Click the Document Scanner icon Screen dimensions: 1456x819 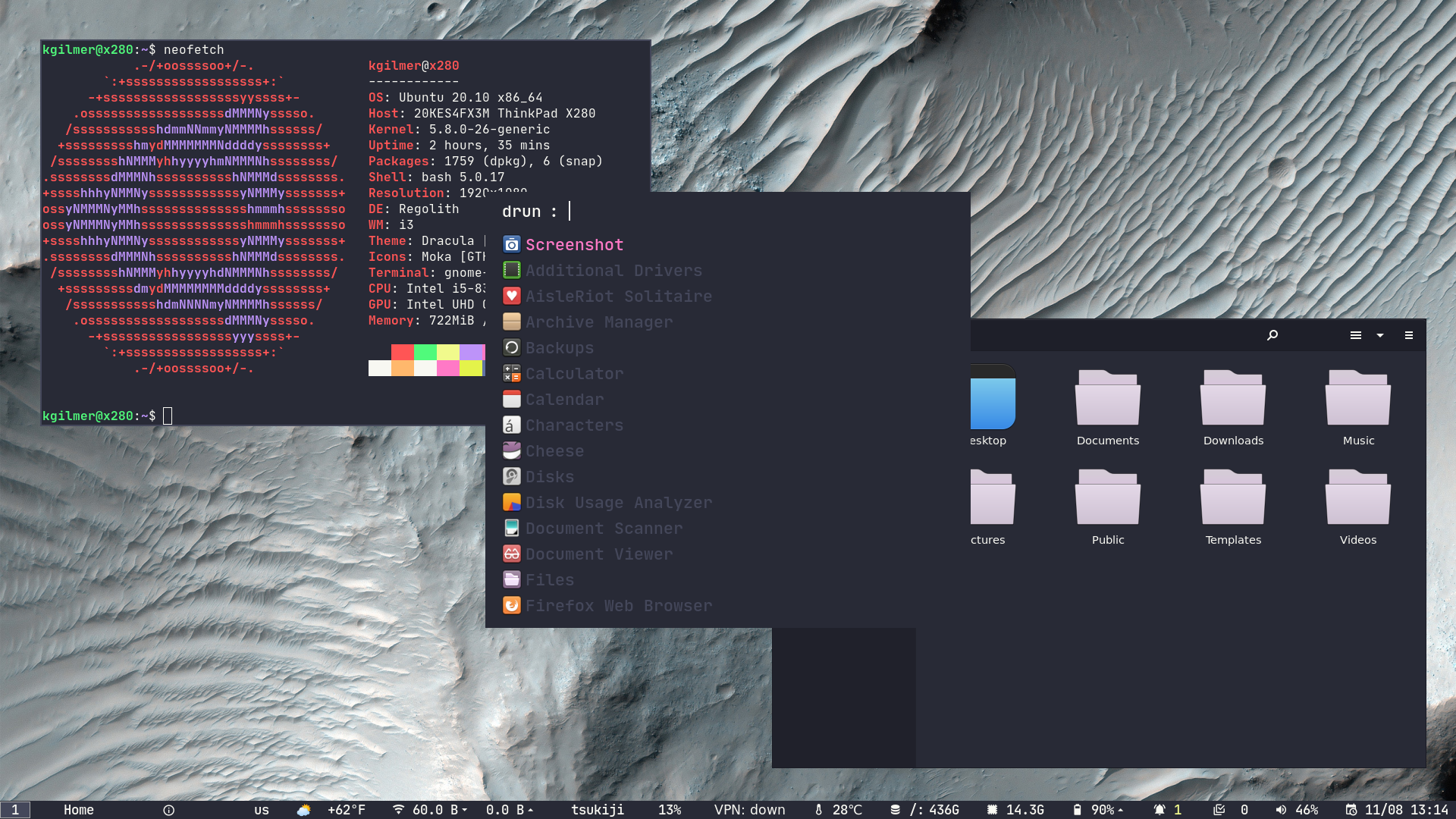click(x=512, y=529)
